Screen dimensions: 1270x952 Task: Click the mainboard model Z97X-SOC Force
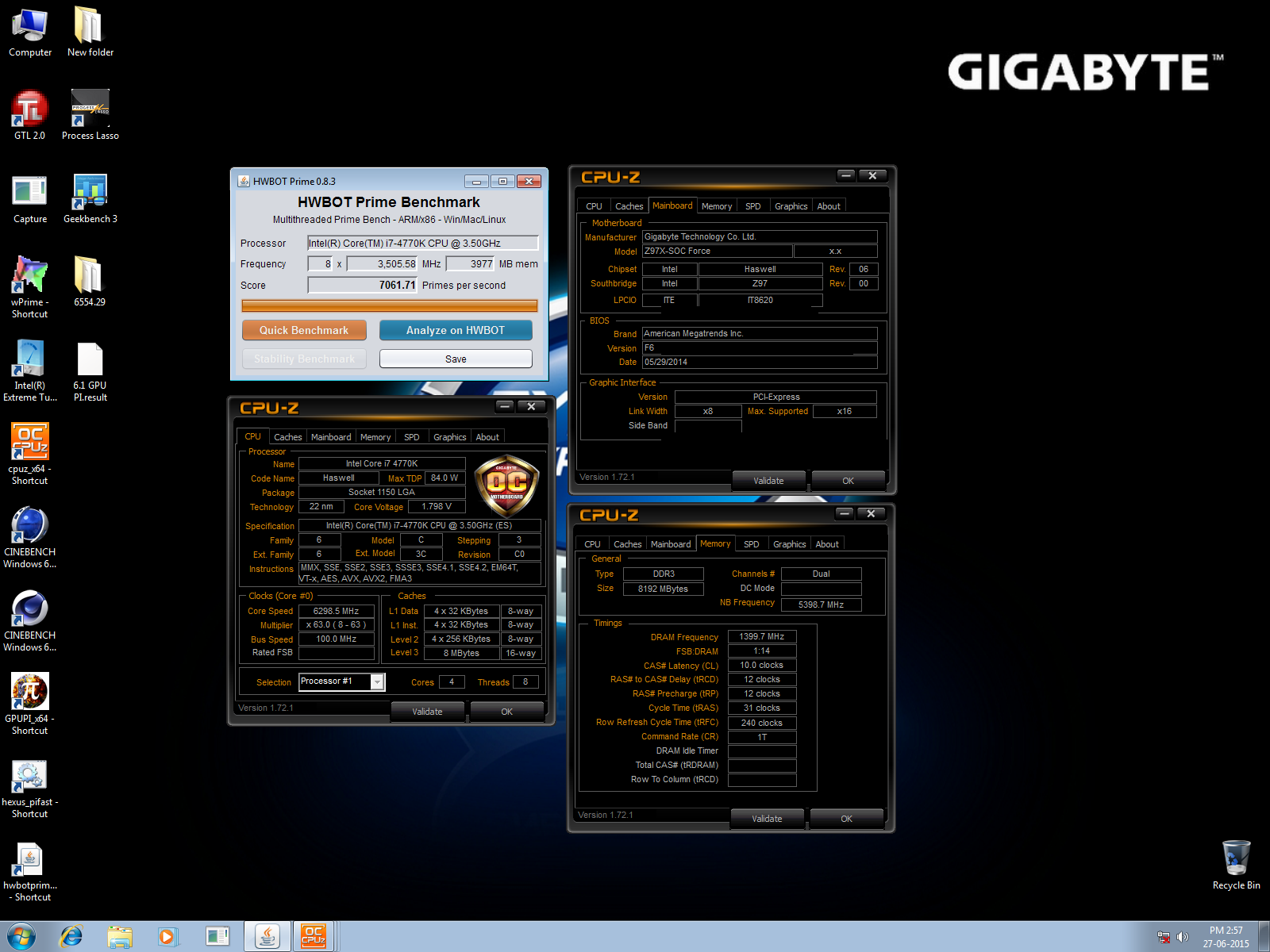(717, 251)
